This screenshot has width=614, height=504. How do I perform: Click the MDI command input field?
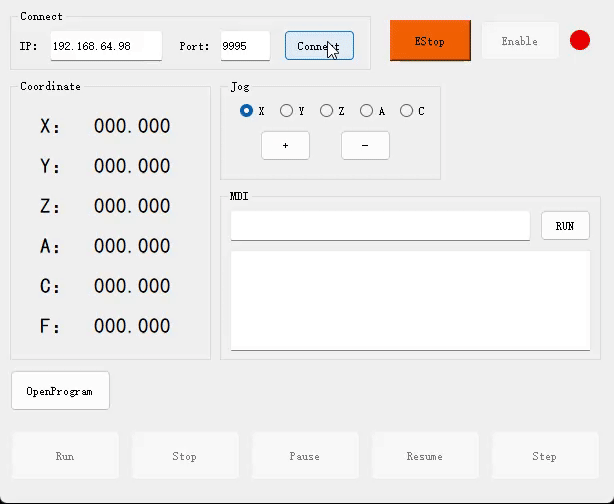coord(380,226)
